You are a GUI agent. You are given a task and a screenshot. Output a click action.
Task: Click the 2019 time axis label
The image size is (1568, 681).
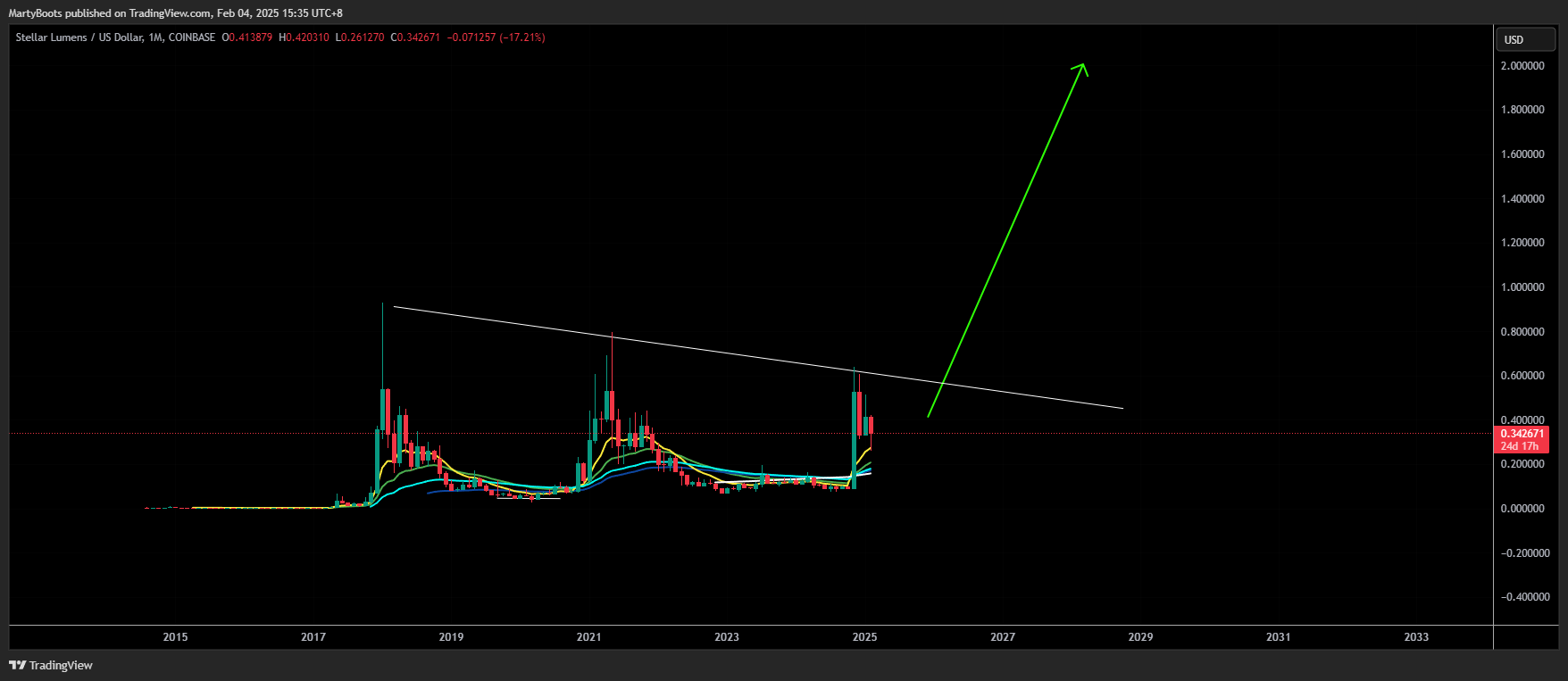tap(451, 637)
